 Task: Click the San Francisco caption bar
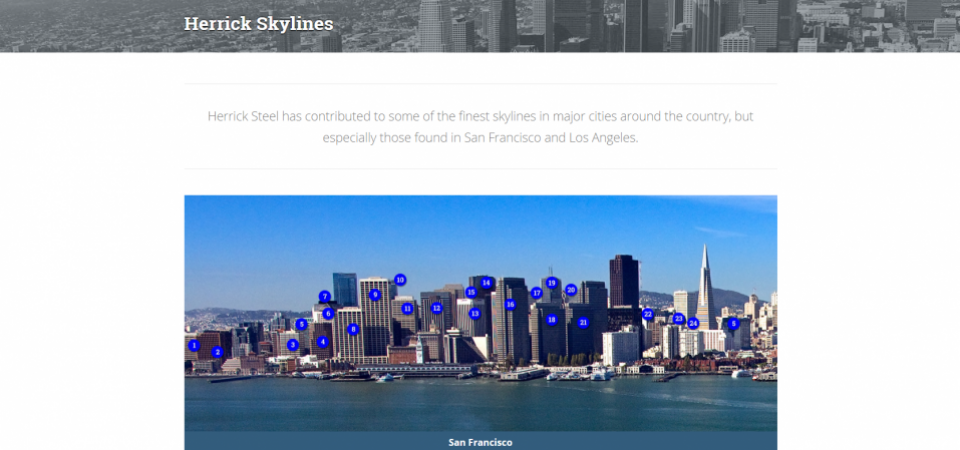(480, 441)
